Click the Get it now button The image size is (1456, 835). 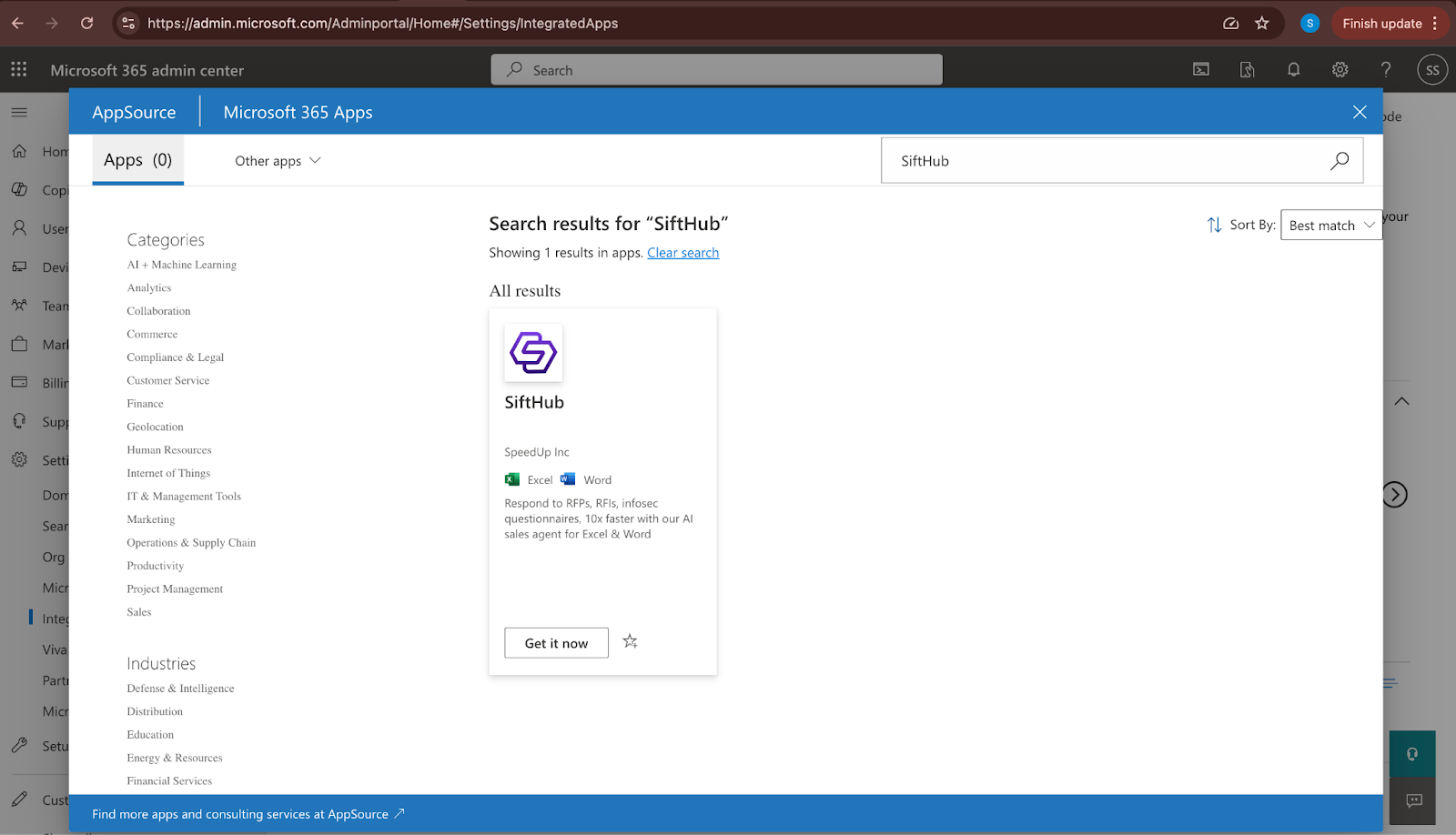click(556, 643)
